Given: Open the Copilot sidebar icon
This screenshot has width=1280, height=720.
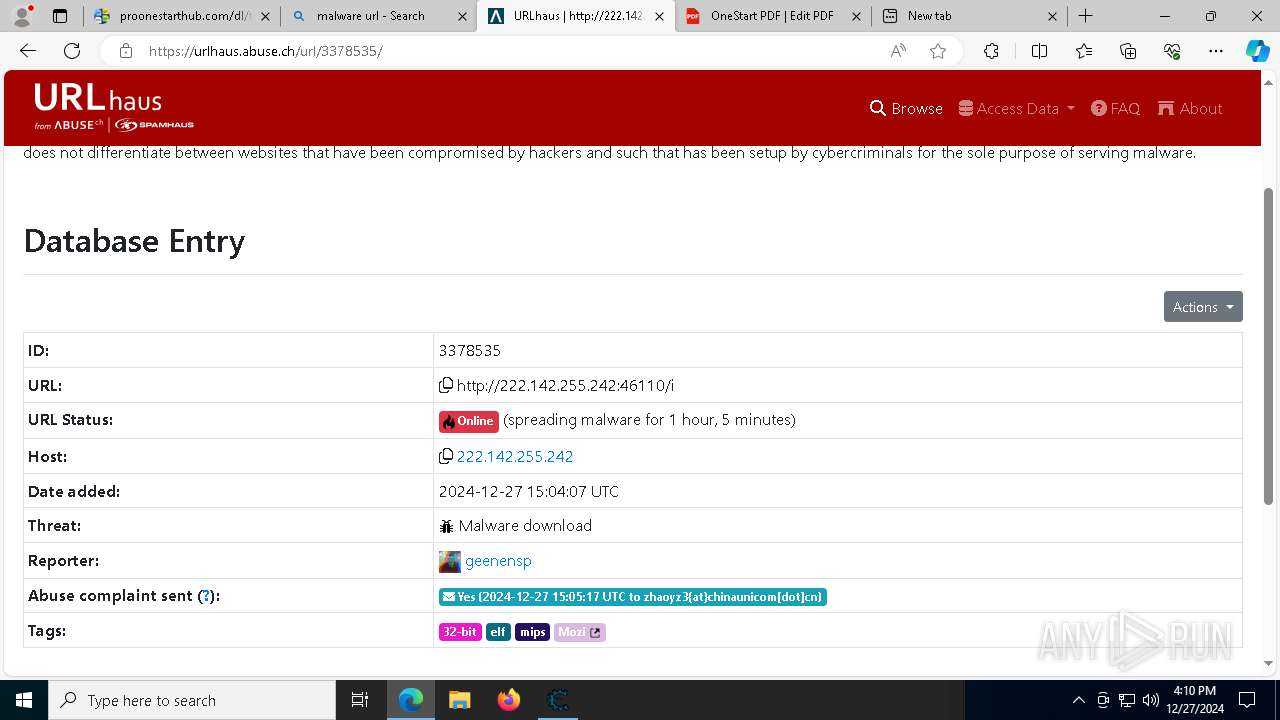Looking at the screenshot, I should [1257, 51].
